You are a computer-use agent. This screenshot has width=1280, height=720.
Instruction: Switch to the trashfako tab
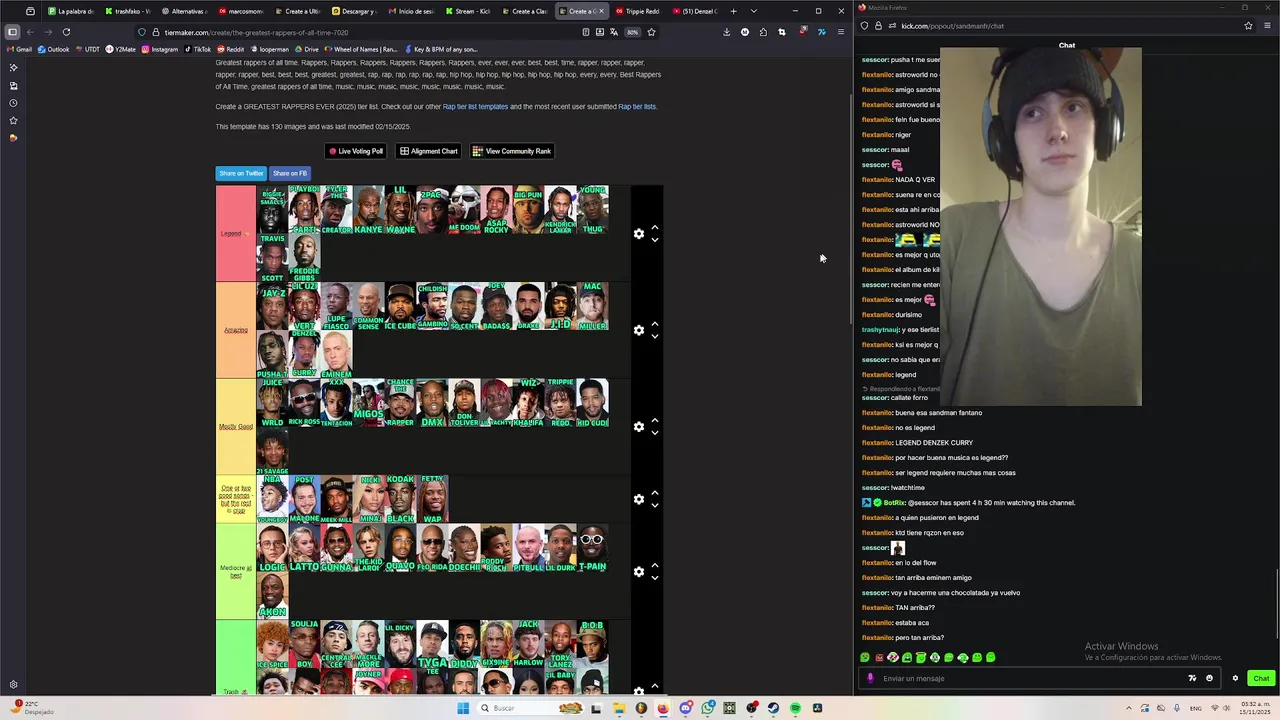[x=127, y=11]
